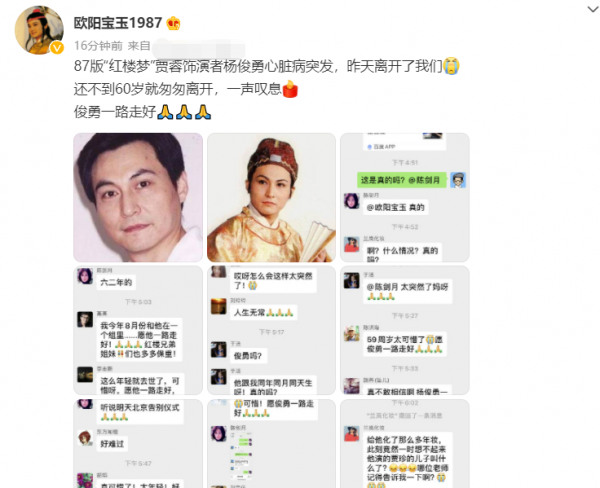
Task: Click the crying emoji in post text
Action: (x=451, y=66)
